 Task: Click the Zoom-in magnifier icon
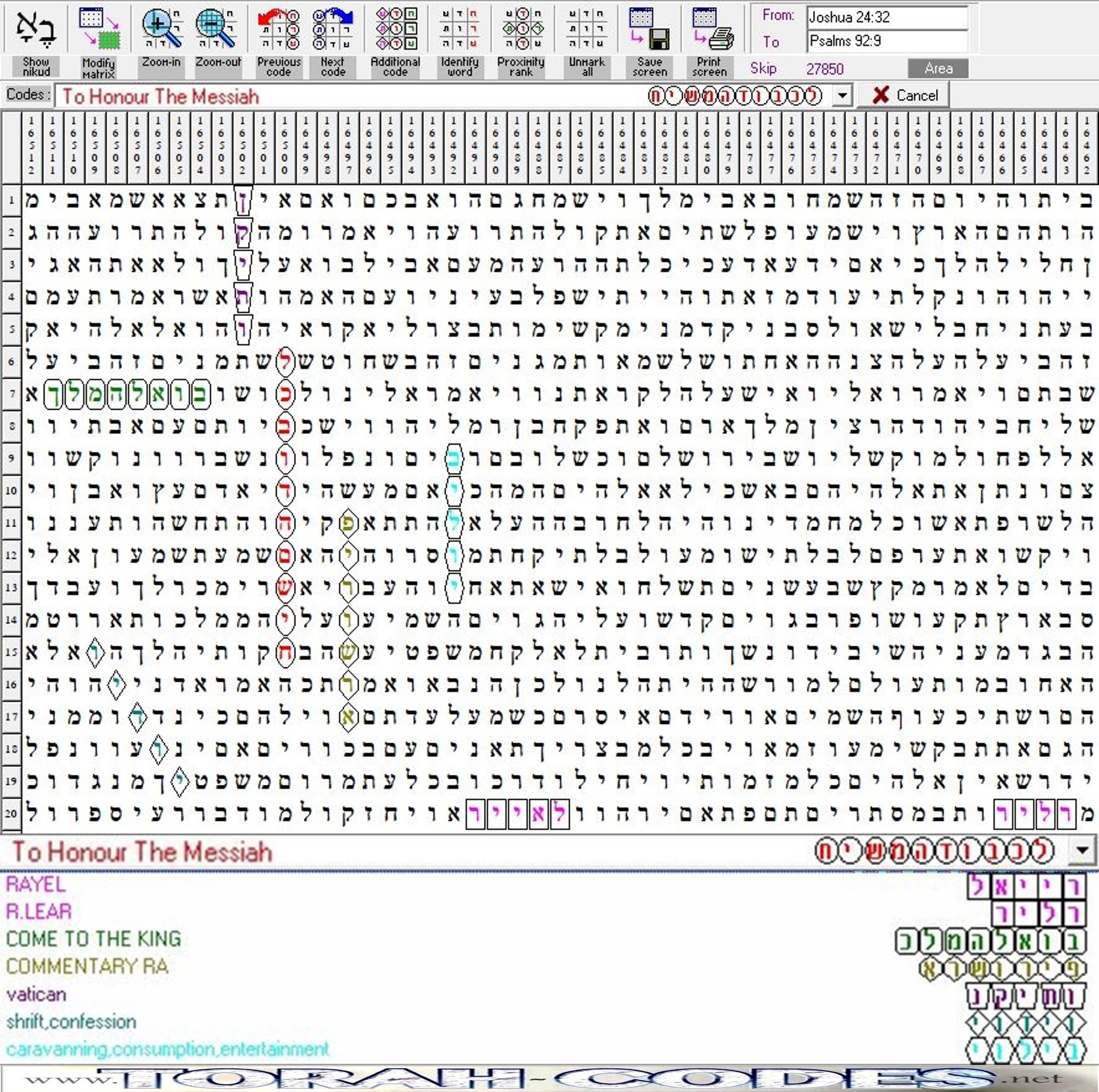(x=162, y=28)
